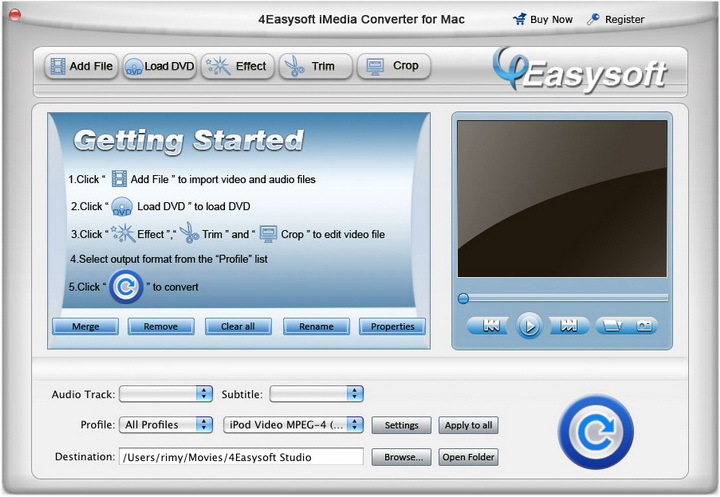Click the "Getting Started" heading
The image size is (720, 497).
point(188,140)
